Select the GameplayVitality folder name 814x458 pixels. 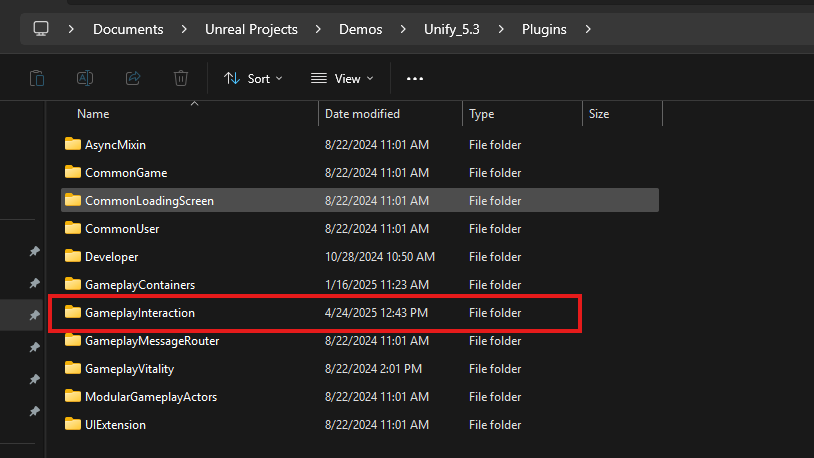click(x=130, y=369)
